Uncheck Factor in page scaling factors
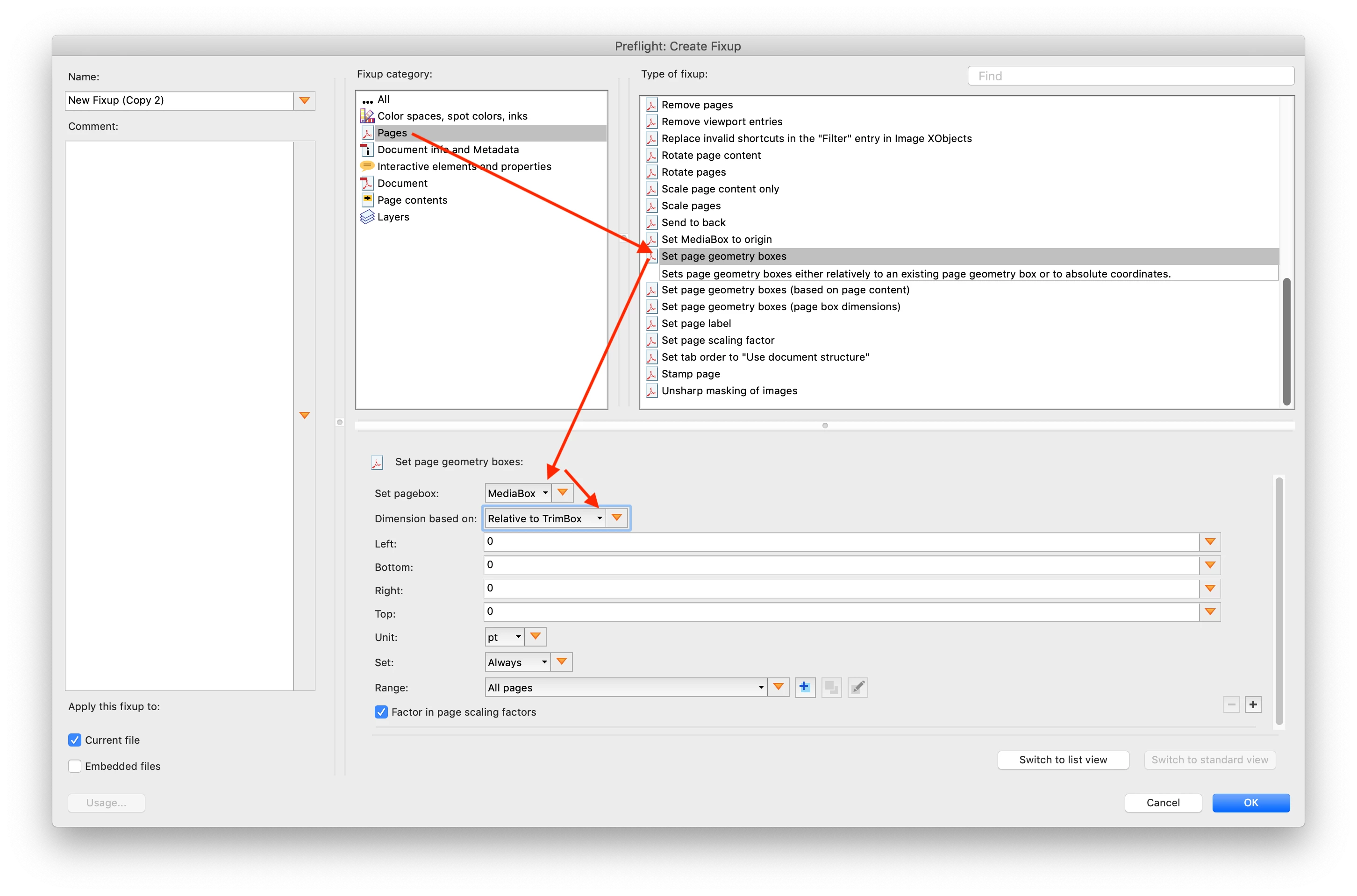 [381, 712]
